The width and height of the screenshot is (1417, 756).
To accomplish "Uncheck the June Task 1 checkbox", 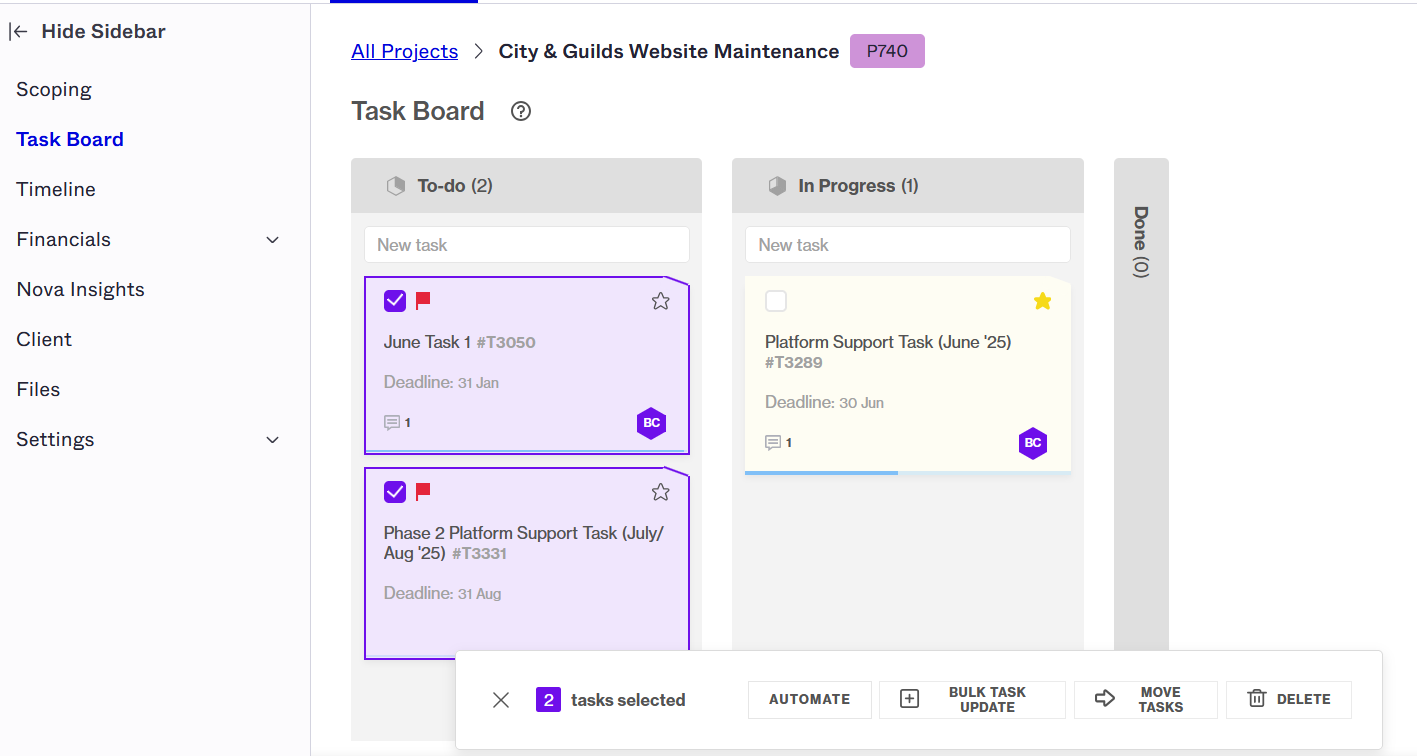I will (x=395, y=301).
